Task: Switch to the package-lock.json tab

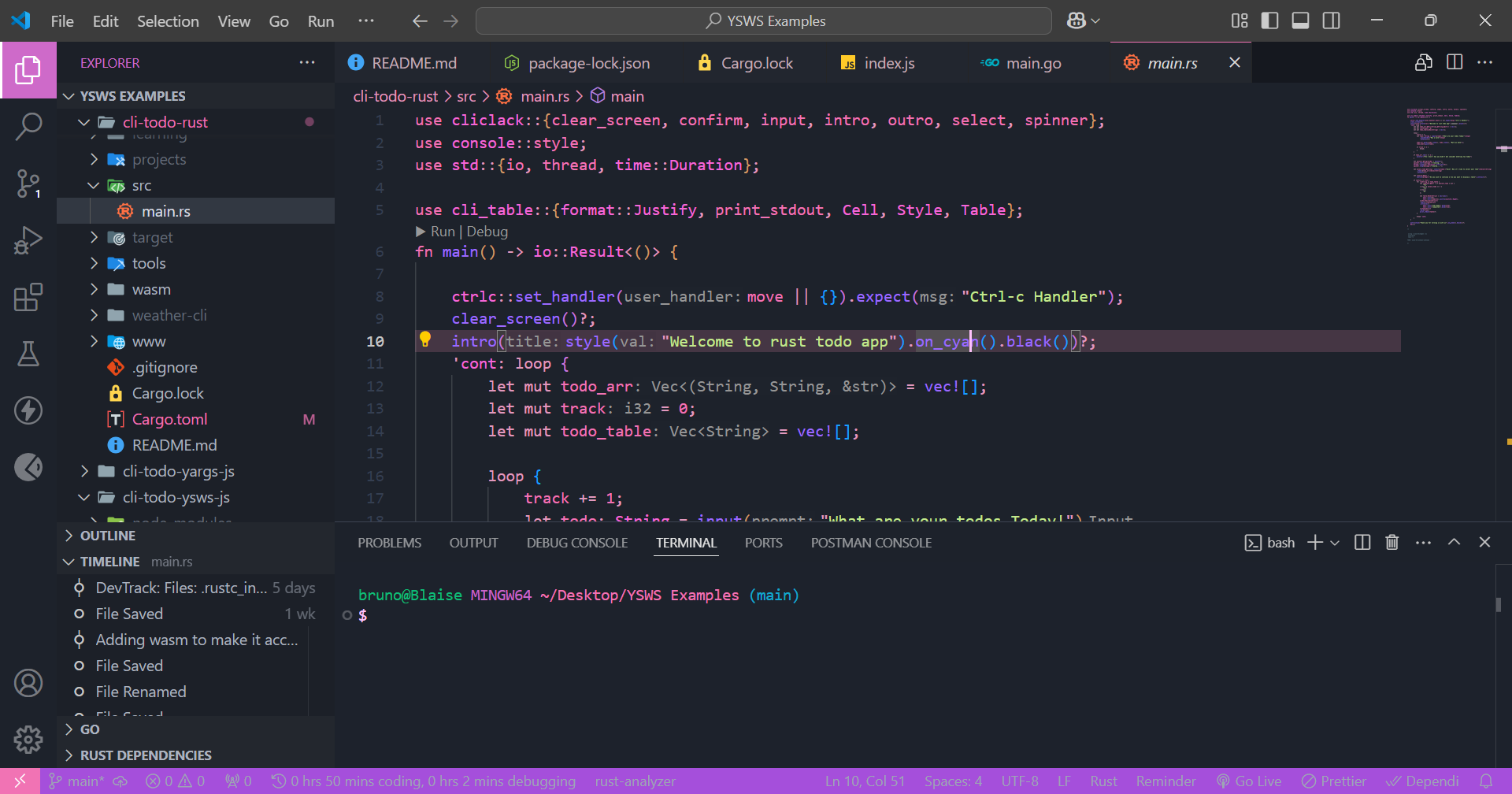Action: click(x=577, y=63)
